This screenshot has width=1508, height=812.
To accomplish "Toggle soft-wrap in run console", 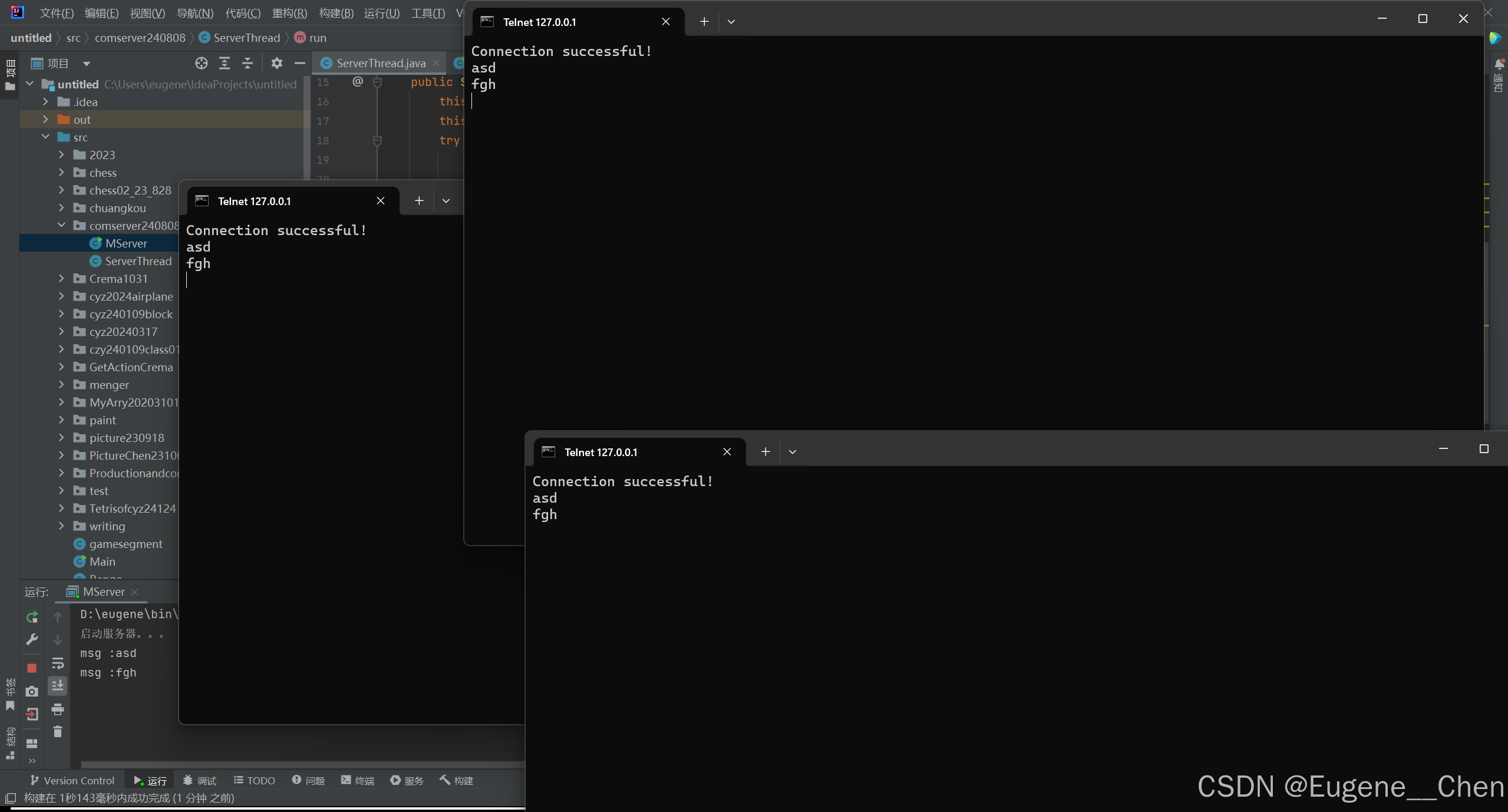I will pyautogui.click(x=58, y=663).
